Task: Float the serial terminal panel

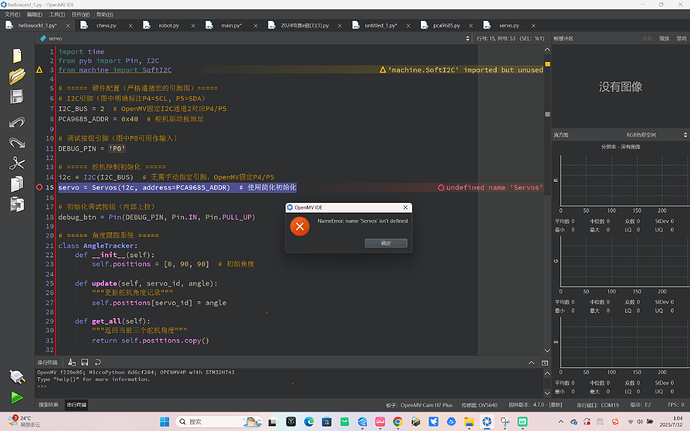Action: click(x=545, y=363)
